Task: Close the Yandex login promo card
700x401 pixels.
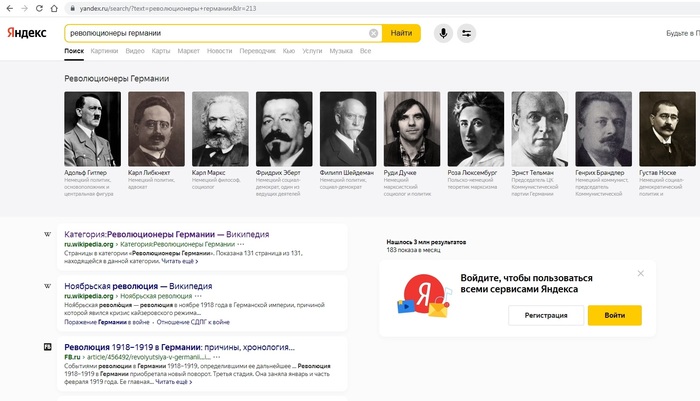Action: tap(641, 273)
